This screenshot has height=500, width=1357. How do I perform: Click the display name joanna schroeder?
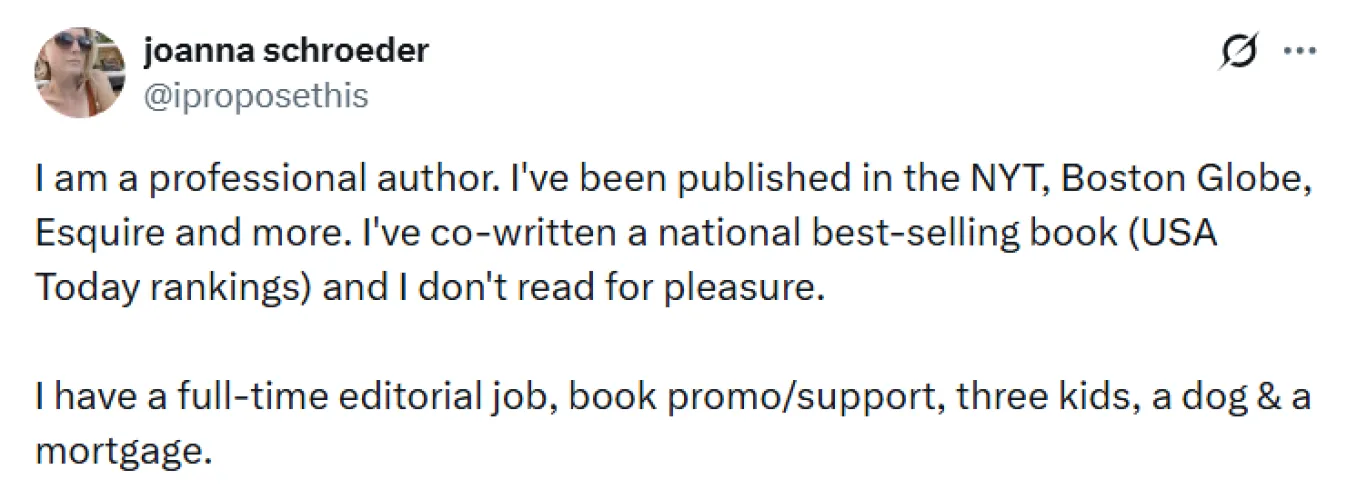pos(285,50)
